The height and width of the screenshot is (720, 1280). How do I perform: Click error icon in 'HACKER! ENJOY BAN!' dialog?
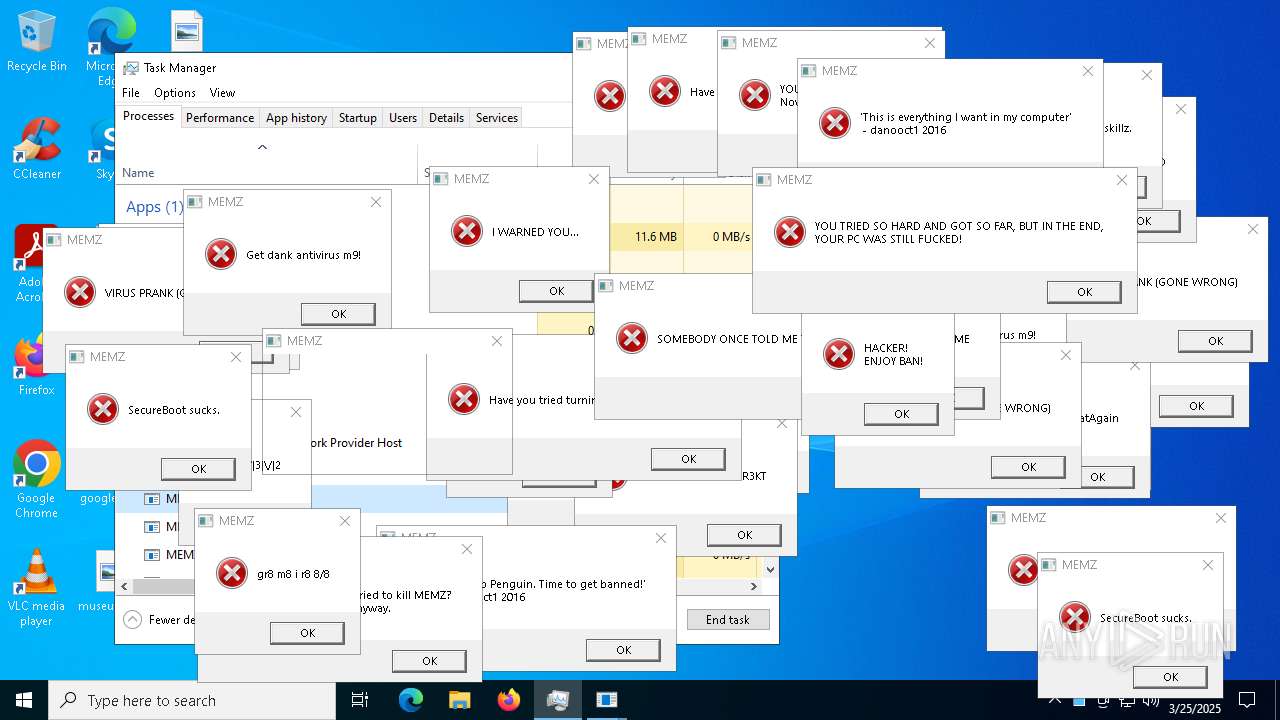tap(838, 353)
